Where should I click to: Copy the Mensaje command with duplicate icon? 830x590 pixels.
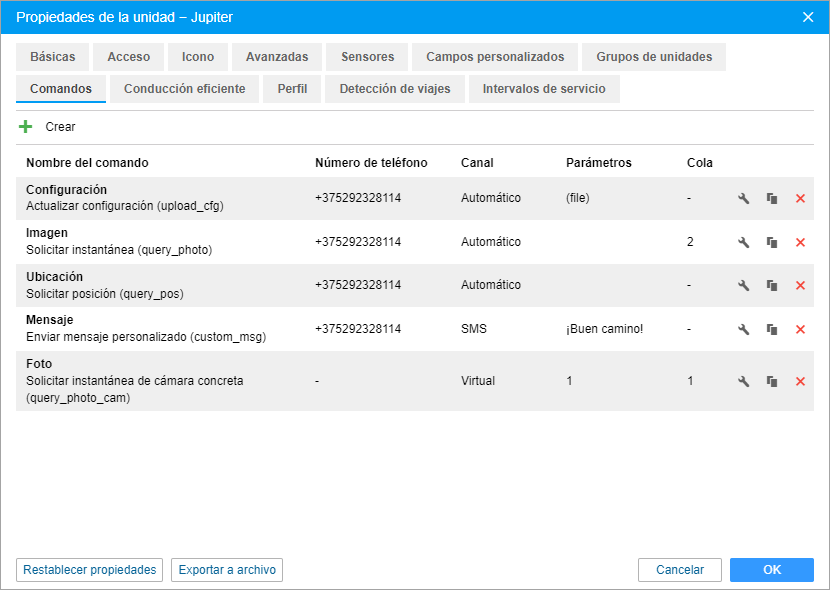pyautogui.click(x=772, y=330)
